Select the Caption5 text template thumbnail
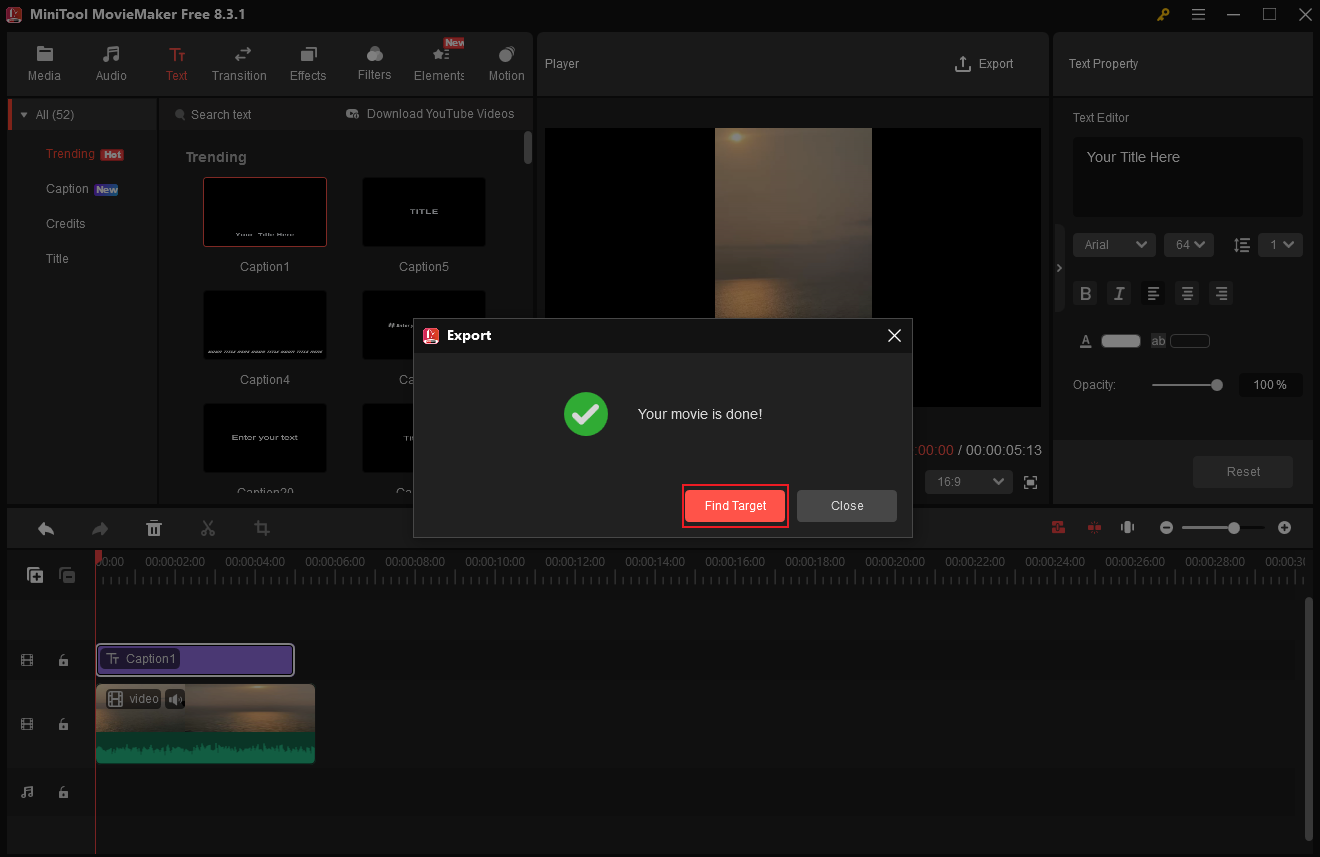The image size is (1320, 857). [x=423, y=211]
